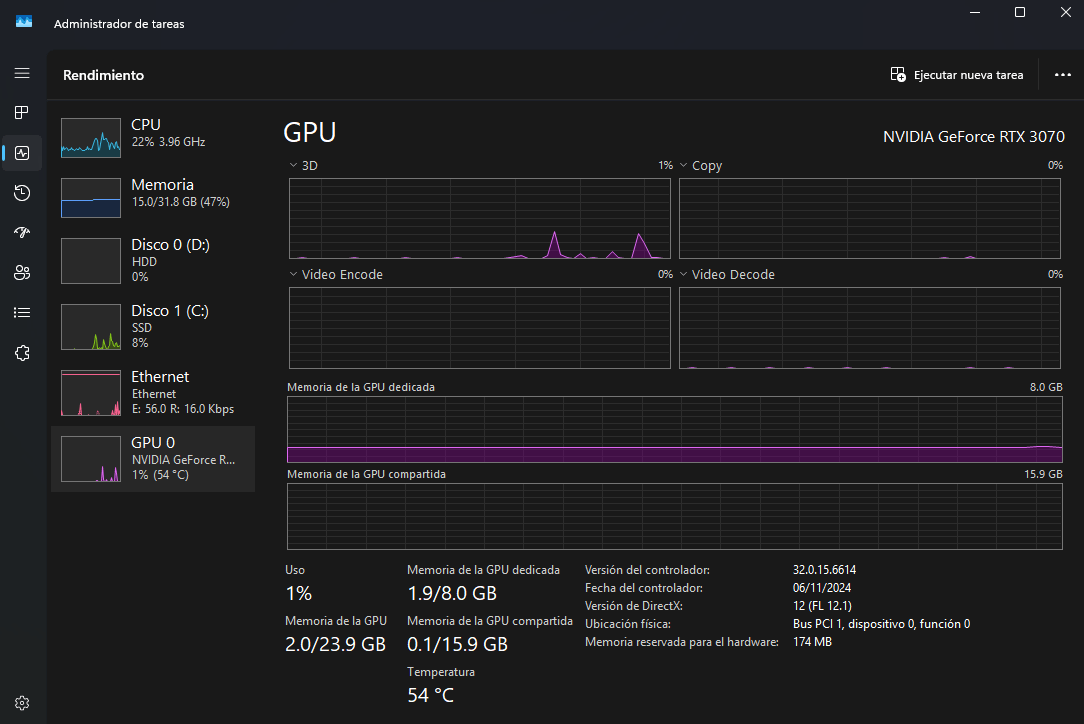Screen dimensions: 1084x724
Task: Close the Administrador de tareas window
Action: click(1065, 12)
